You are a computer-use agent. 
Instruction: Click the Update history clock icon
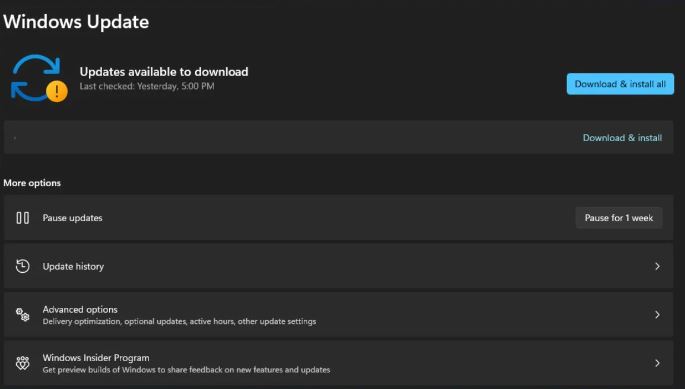click(23, 266)
